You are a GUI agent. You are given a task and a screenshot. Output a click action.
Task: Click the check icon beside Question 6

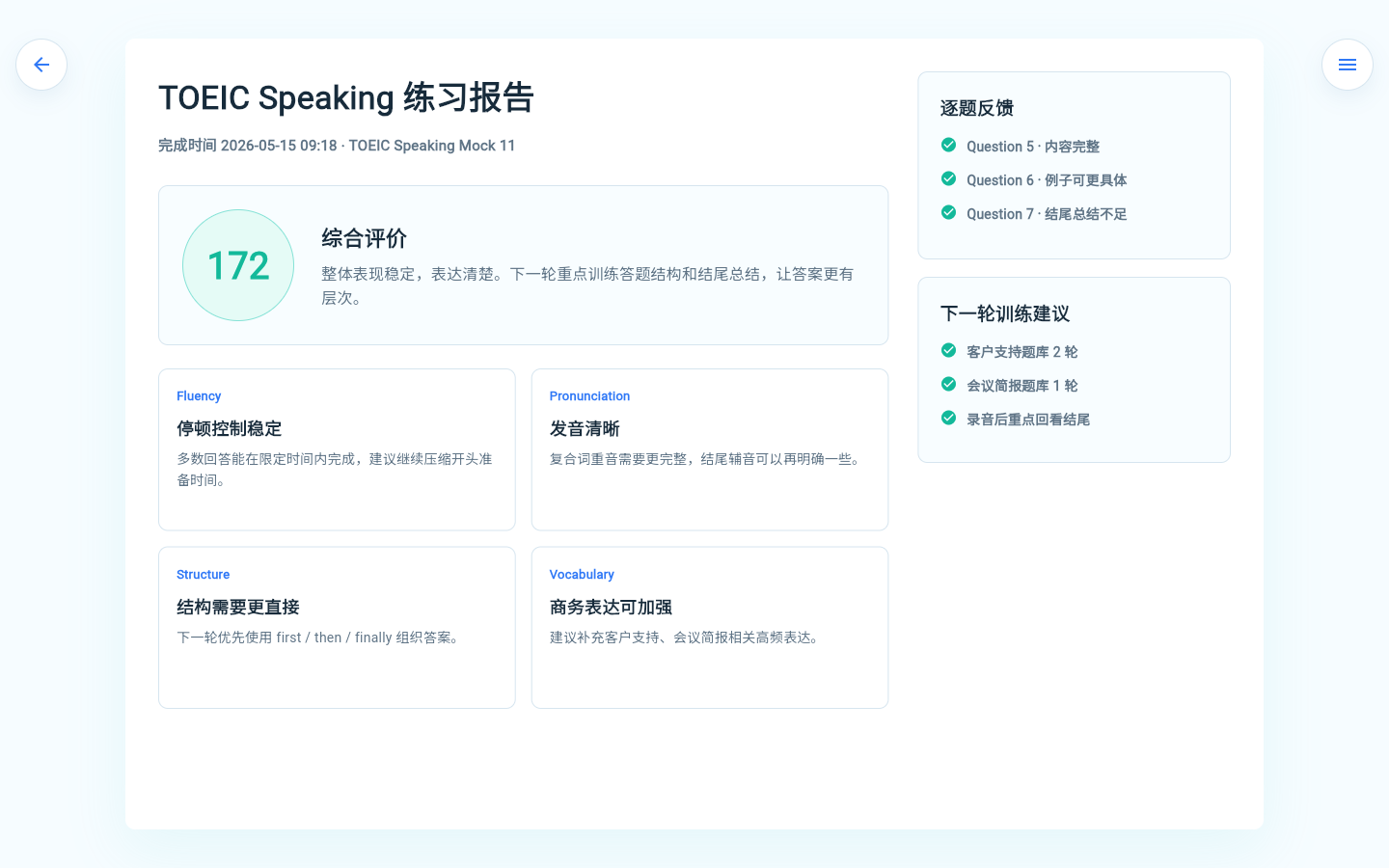[x=948, y=179]
